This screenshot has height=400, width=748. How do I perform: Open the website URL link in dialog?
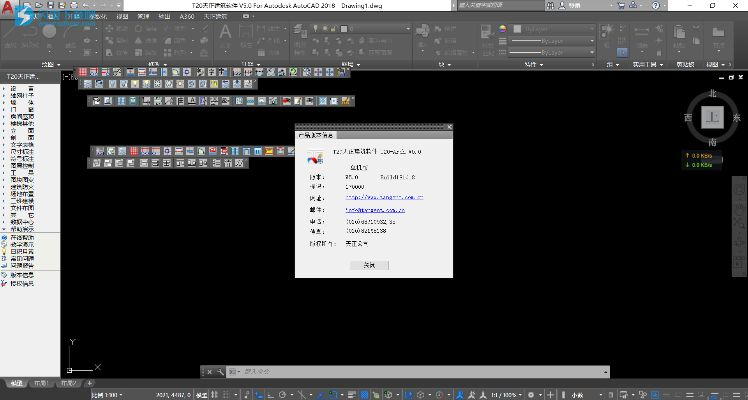click(384, 197)
